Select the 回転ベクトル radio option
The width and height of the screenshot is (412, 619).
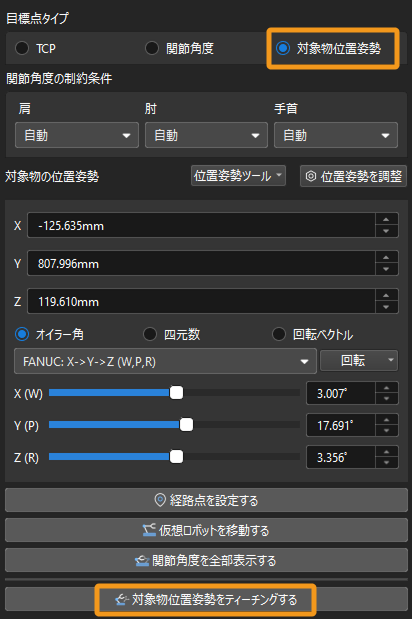point(279,334)
